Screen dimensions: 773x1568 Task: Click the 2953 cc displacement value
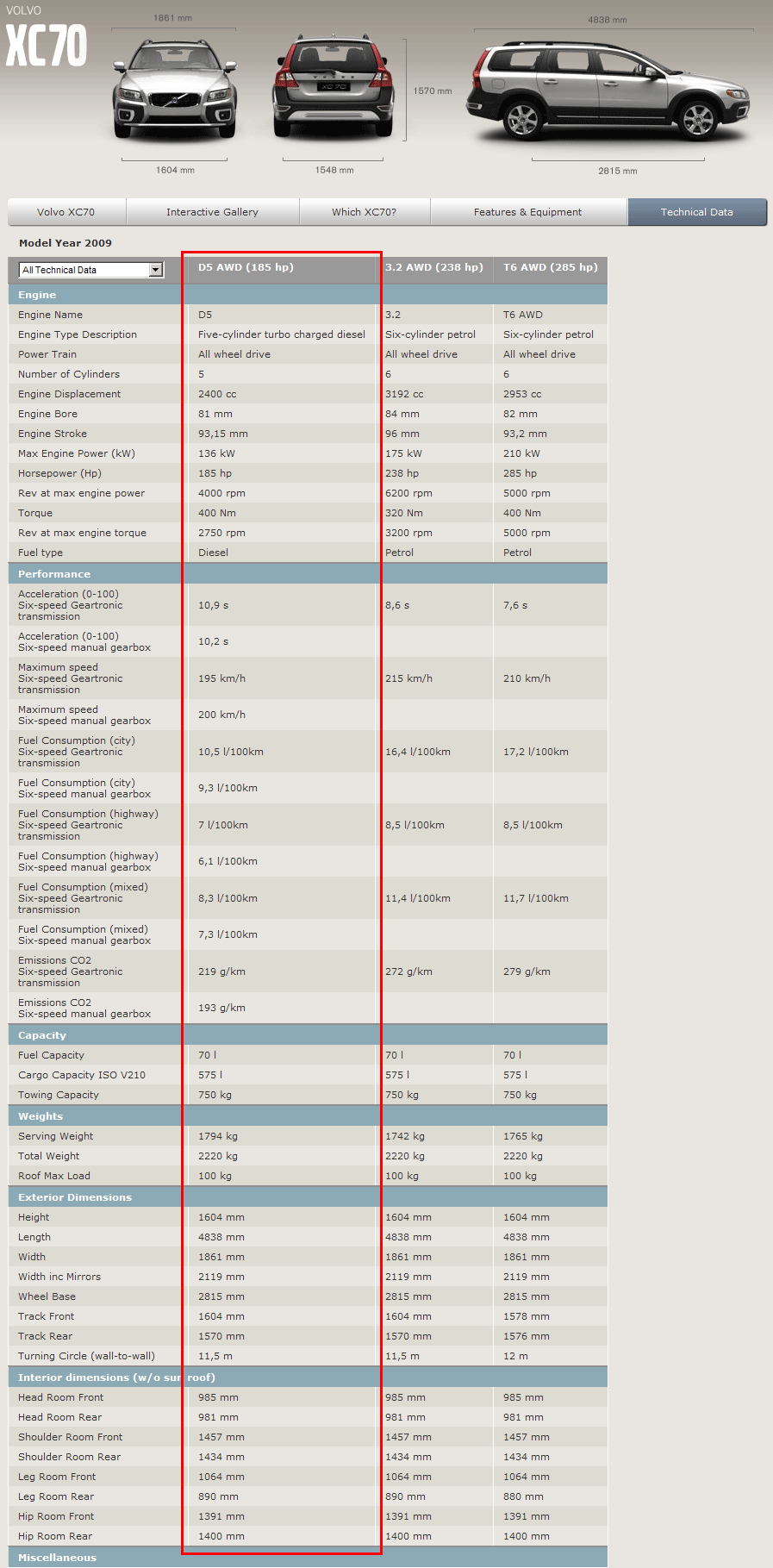(x=522, y=394)
